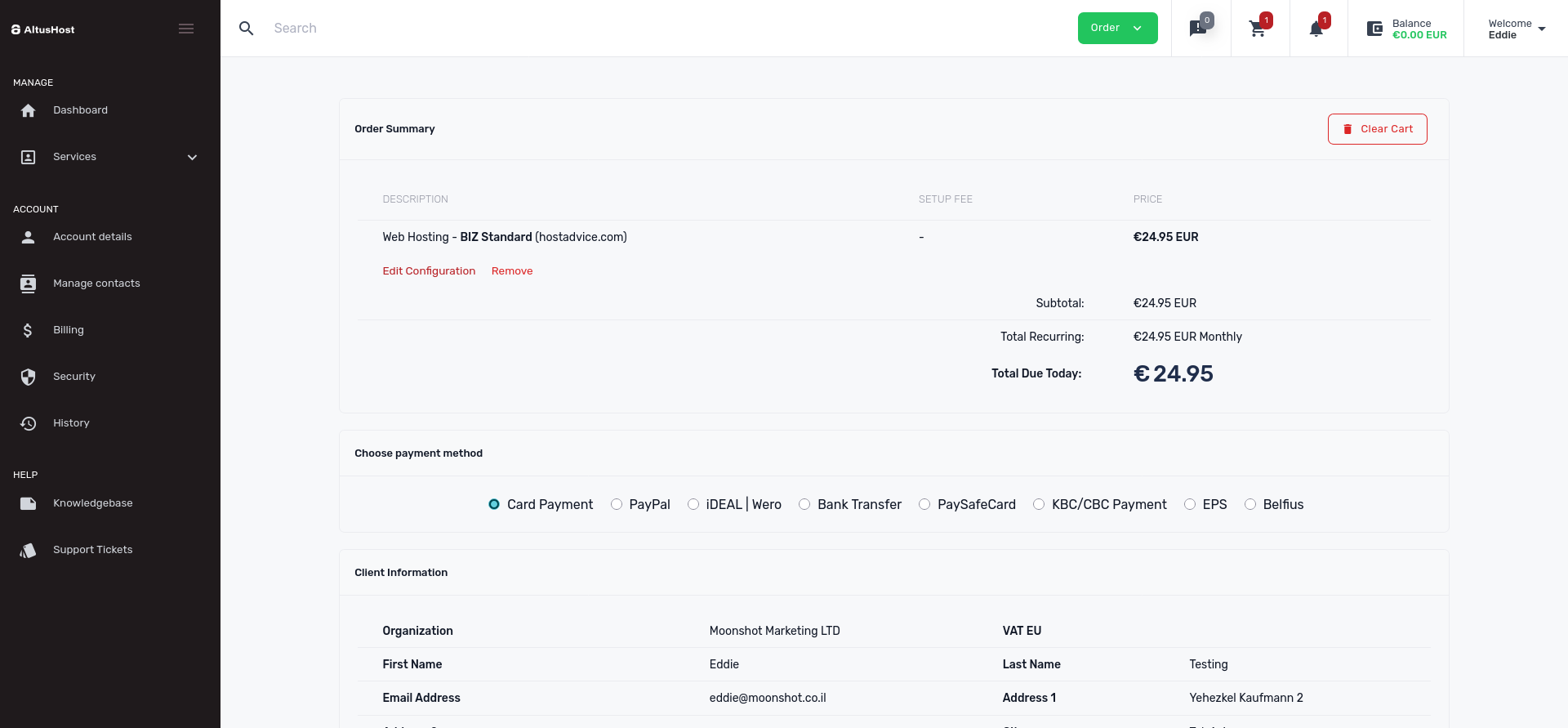Click the €24.95 total due today amount
The width and height of the screenshot is (1568, 728).
(x=1174, y=373)
